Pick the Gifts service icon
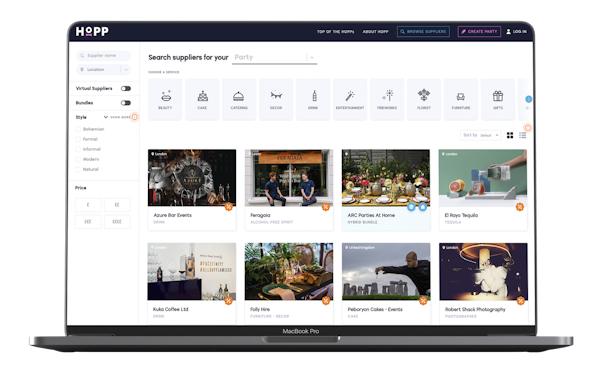 [498, 96]
